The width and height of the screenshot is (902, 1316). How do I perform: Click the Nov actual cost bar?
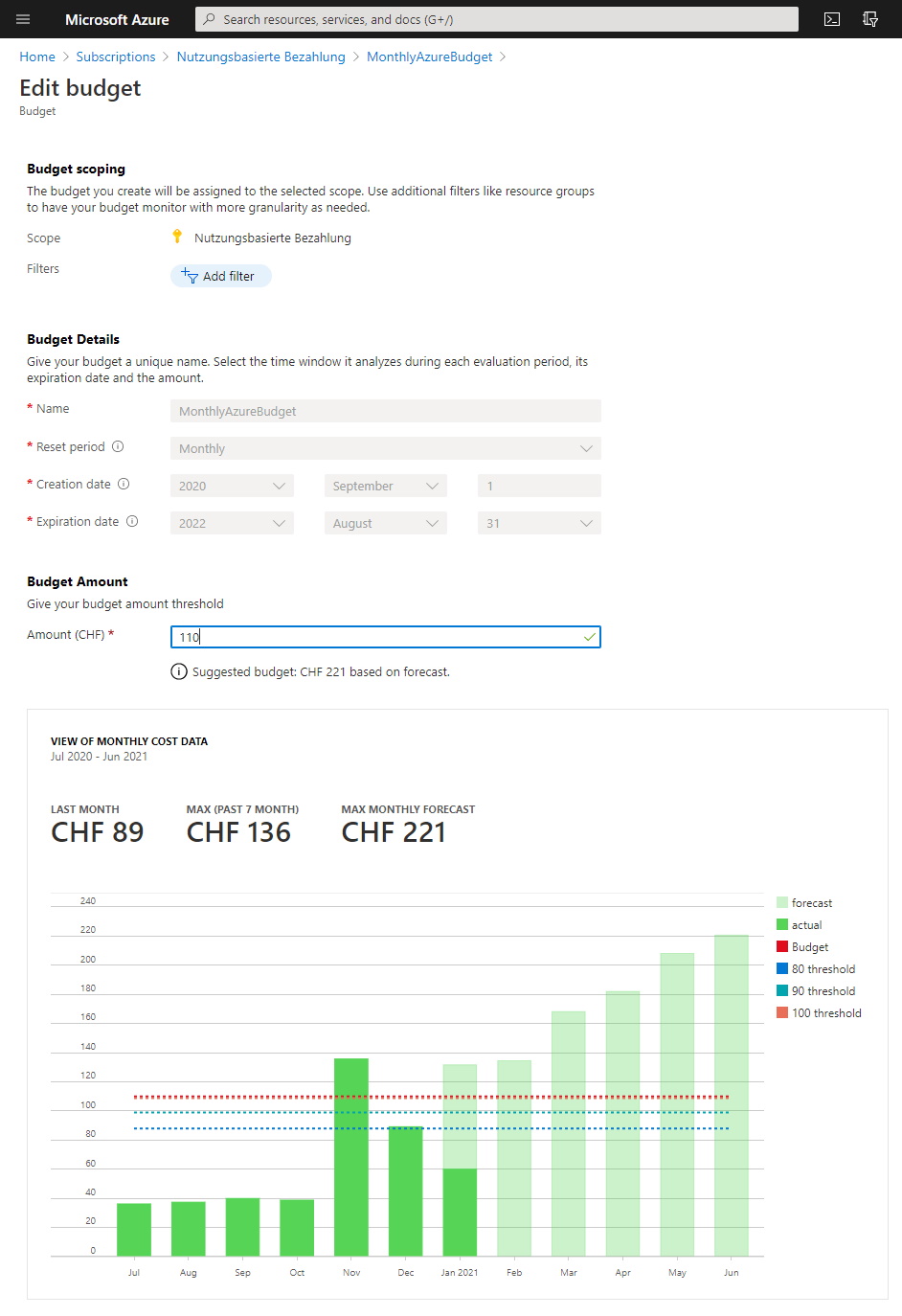351,1157
